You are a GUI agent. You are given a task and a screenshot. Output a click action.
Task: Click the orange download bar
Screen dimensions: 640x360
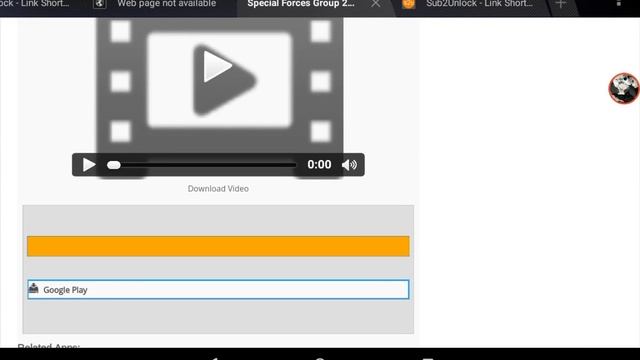click(218, 246)
